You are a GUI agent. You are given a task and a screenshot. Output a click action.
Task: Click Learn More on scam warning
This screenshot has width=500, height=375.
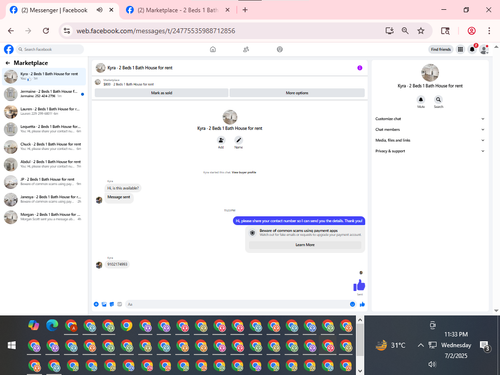pyautogui.click(x=305, y=245)
